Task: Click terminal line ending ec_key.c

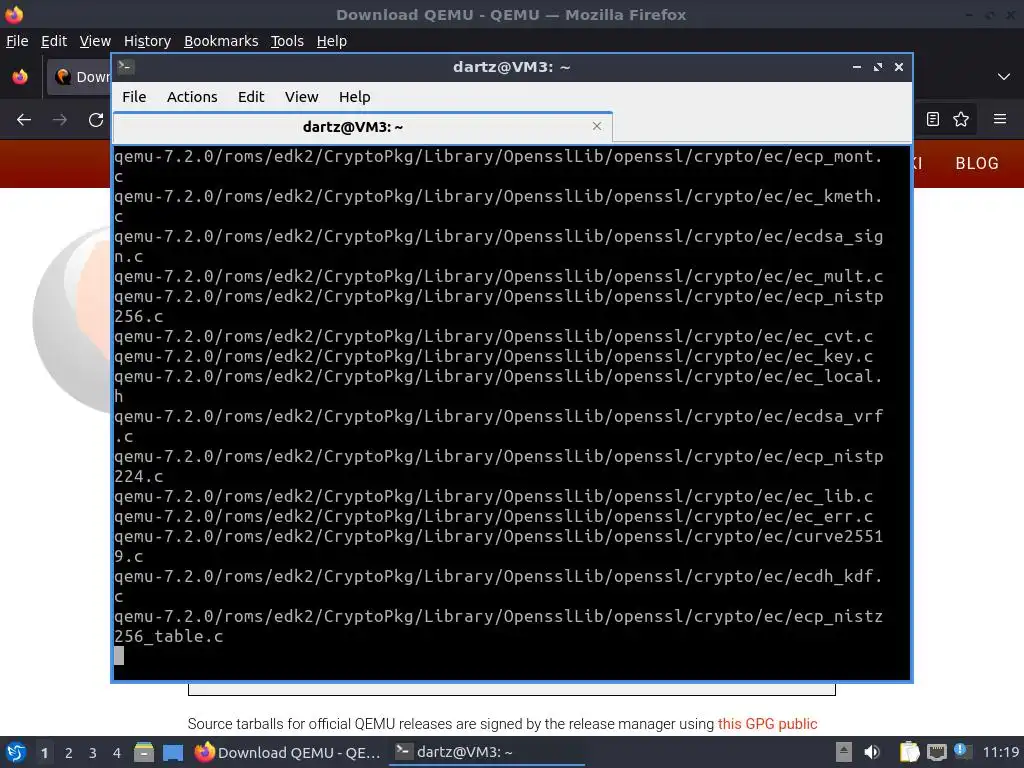Action: point(493,357)
